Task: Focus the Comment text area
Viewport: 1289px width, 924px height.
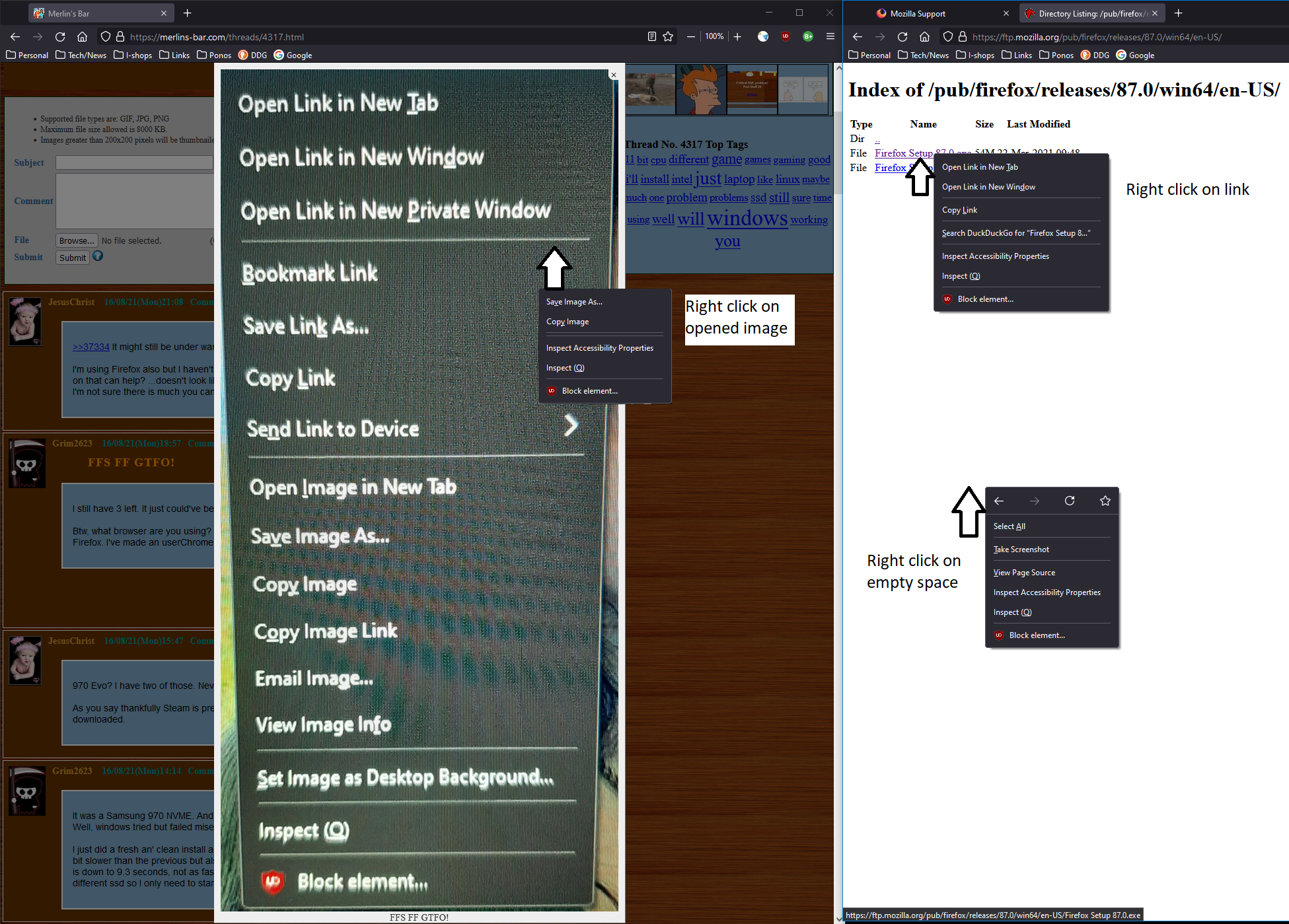Action: [x=135, y=201]
